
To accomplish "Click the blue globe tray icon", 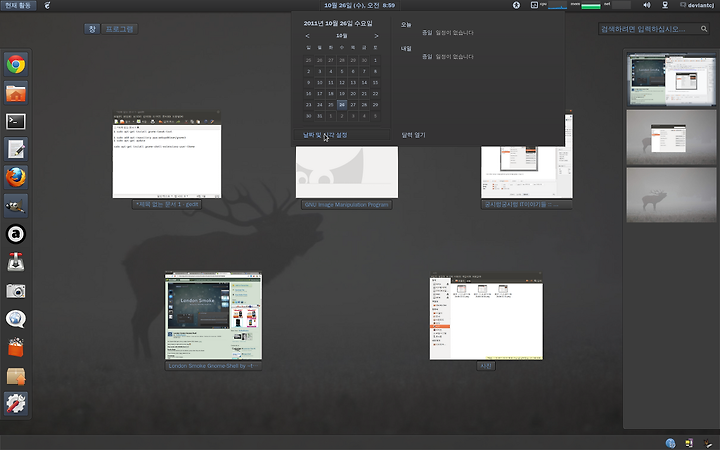I will click(670, 443).
